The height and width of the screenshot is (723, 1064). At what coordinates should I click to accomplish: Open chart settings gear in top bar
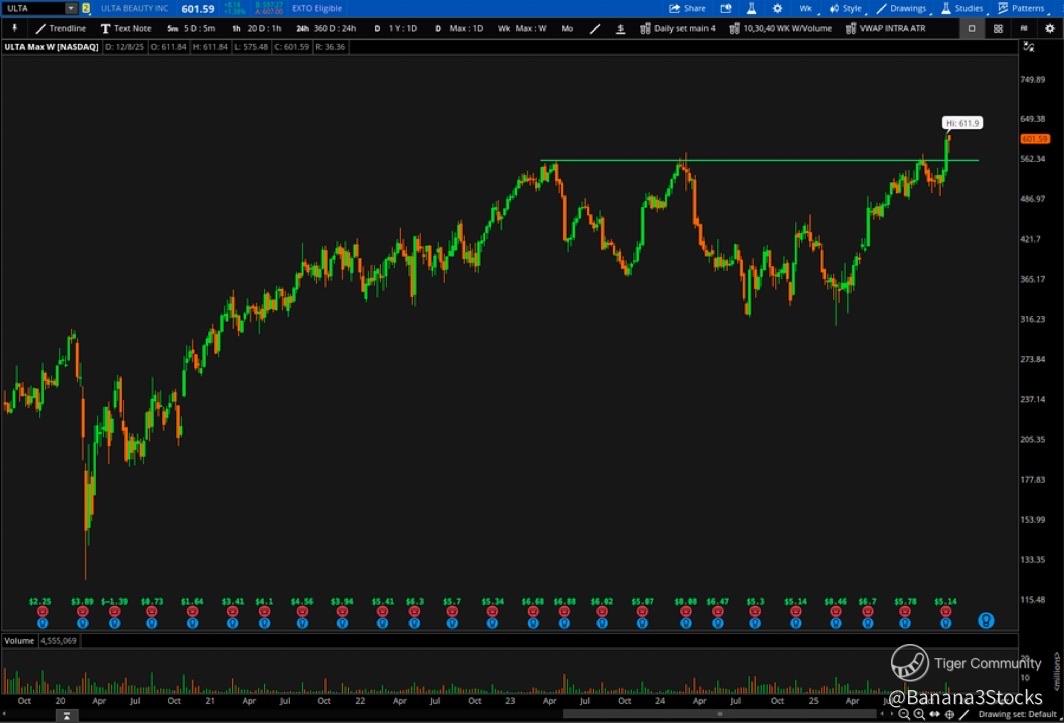tap(778, 8)
